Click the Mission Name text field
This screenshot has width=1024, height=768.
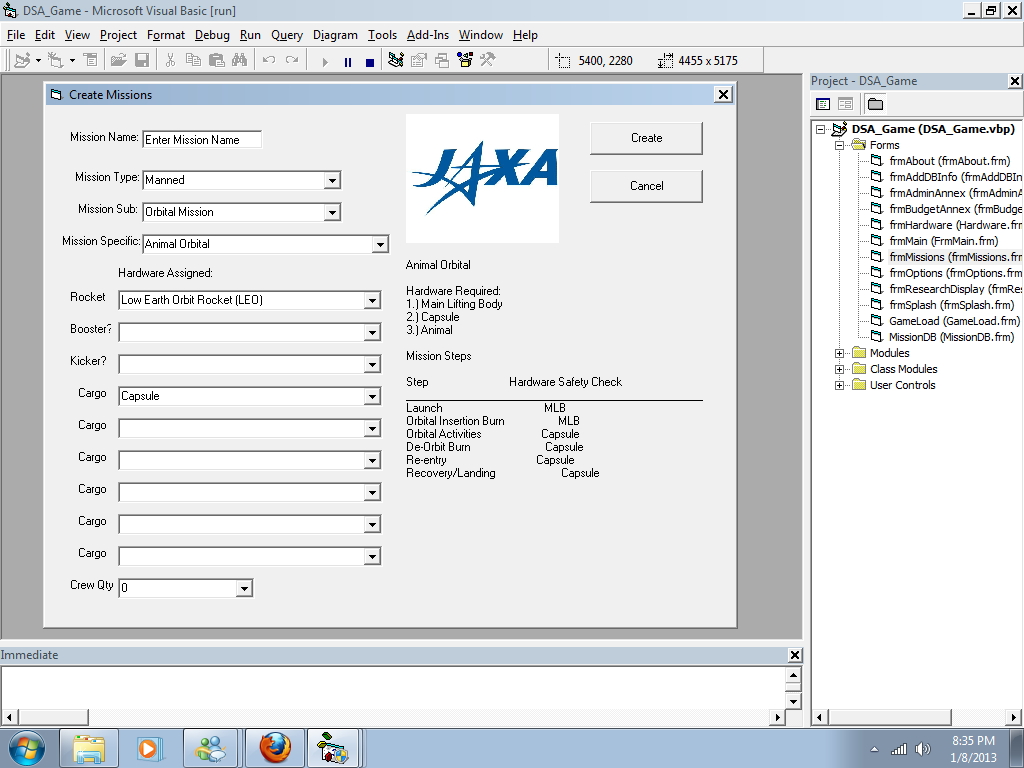pos(202,140)
